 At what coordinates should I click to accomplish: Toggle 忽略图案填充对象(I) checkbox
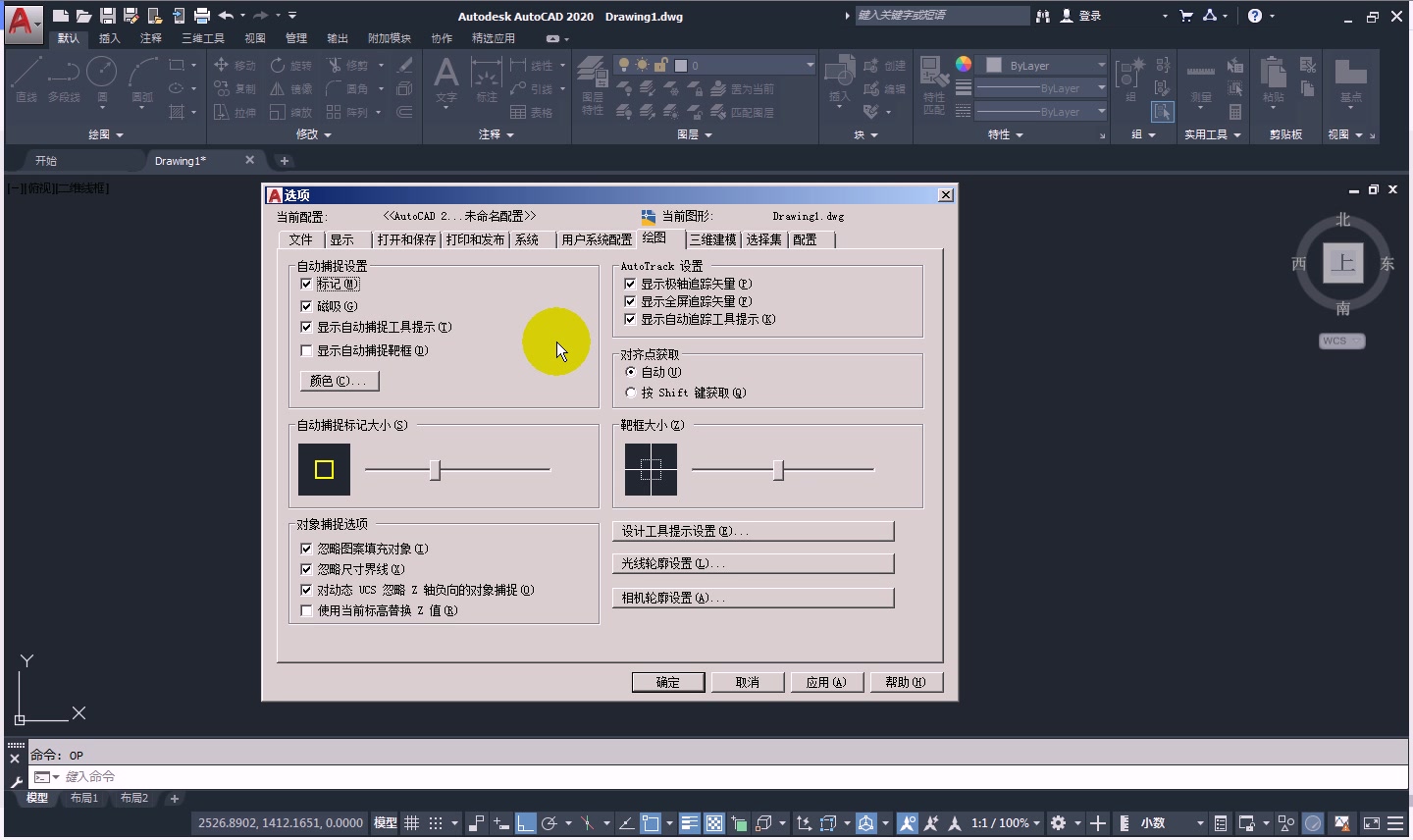(306, 549)
